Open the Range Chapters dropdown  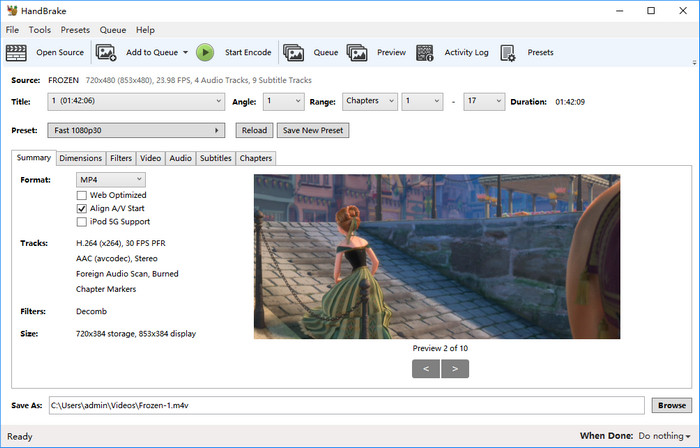pyautogui.click(x=370, y=101)
